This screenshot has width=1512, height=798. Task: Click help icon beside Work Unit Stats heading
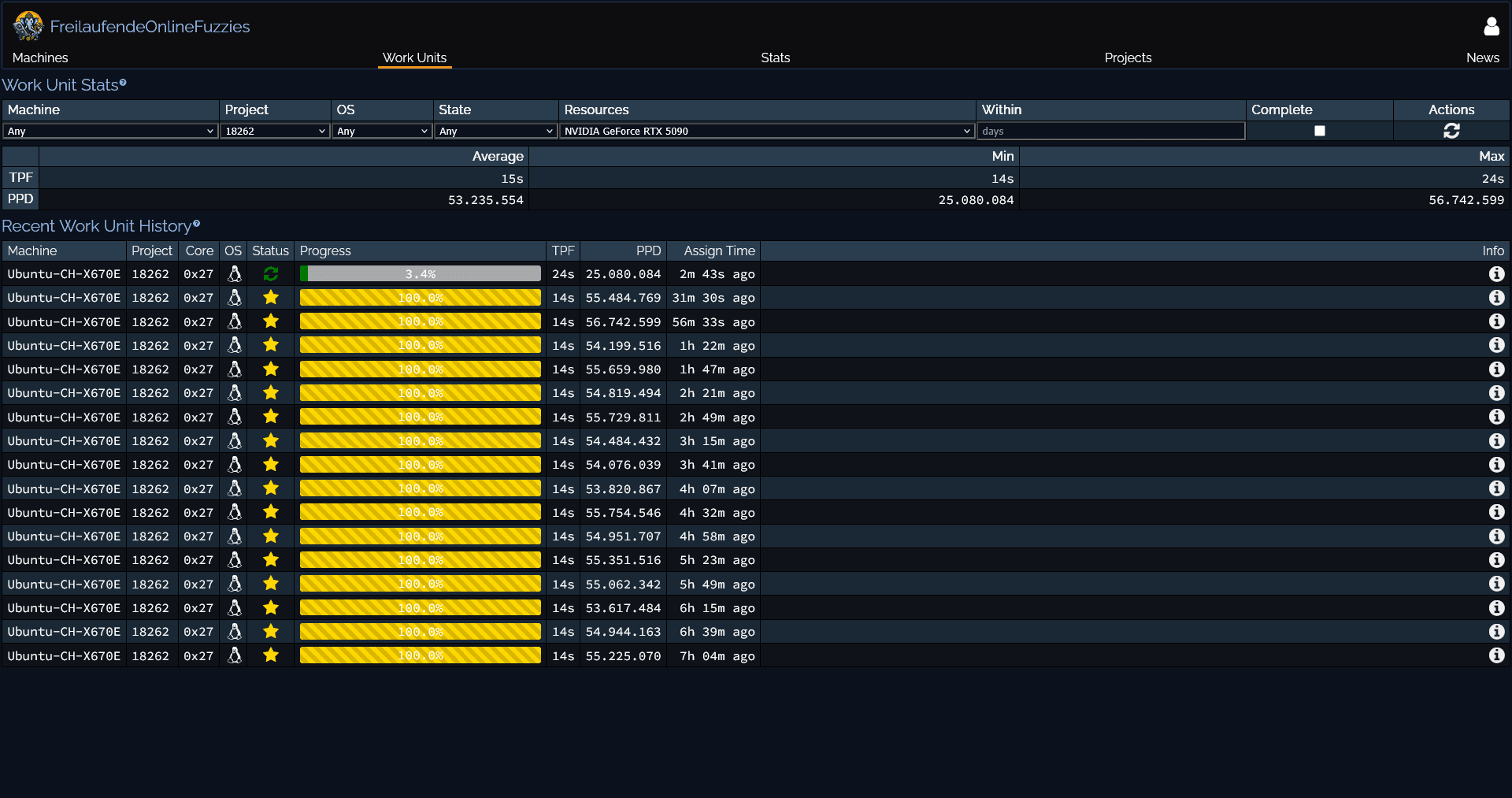pos(123,82)
